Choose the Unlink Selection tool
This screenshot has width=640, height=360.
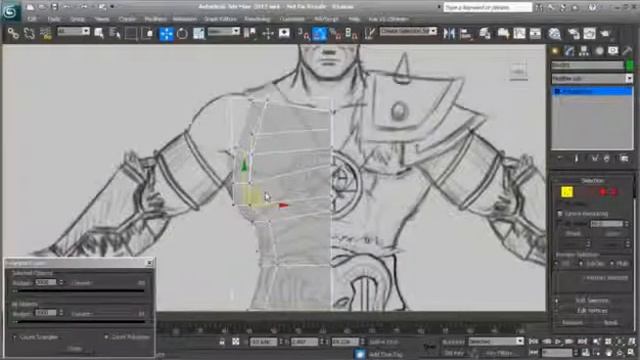[x=29, y=33]
